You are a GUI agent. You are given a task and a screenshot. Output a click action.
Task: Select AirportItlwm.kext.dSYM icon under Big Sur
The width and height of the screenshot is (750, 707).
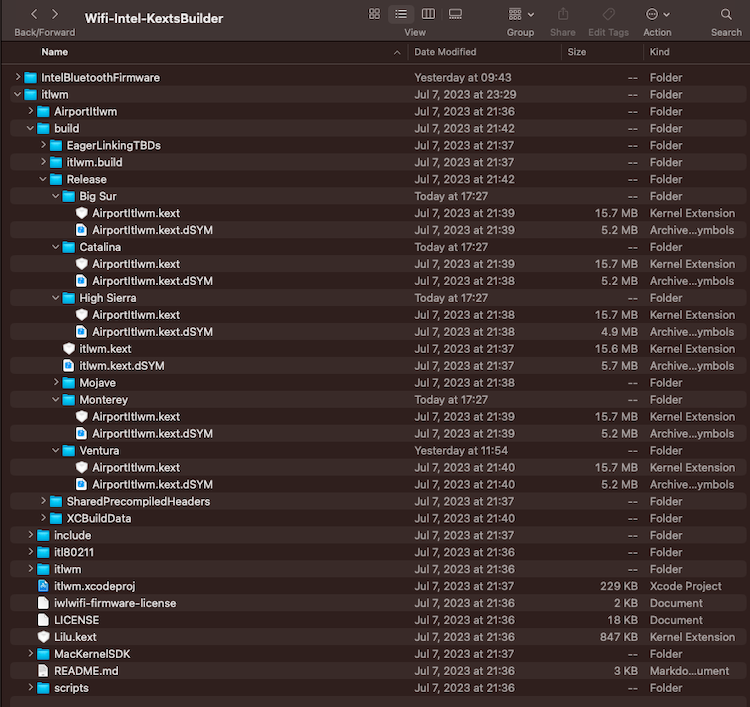(81, 230)
